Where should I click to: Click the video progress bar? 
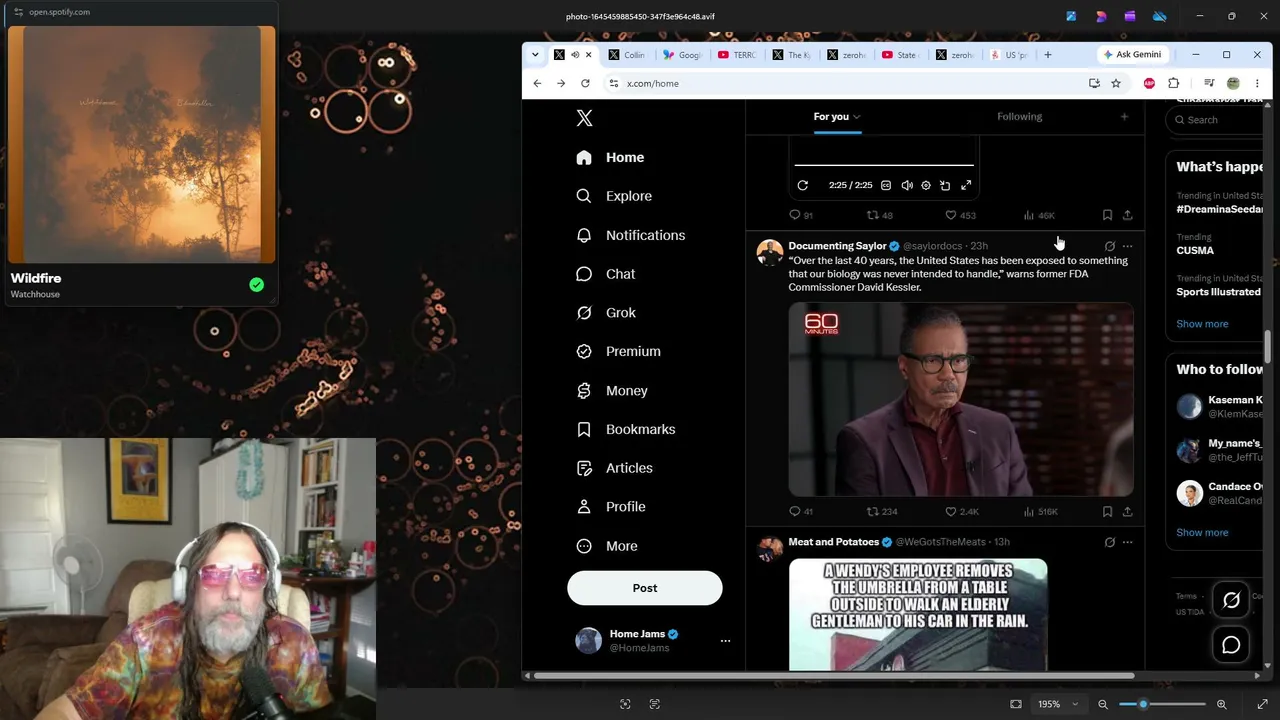point(884,165)
